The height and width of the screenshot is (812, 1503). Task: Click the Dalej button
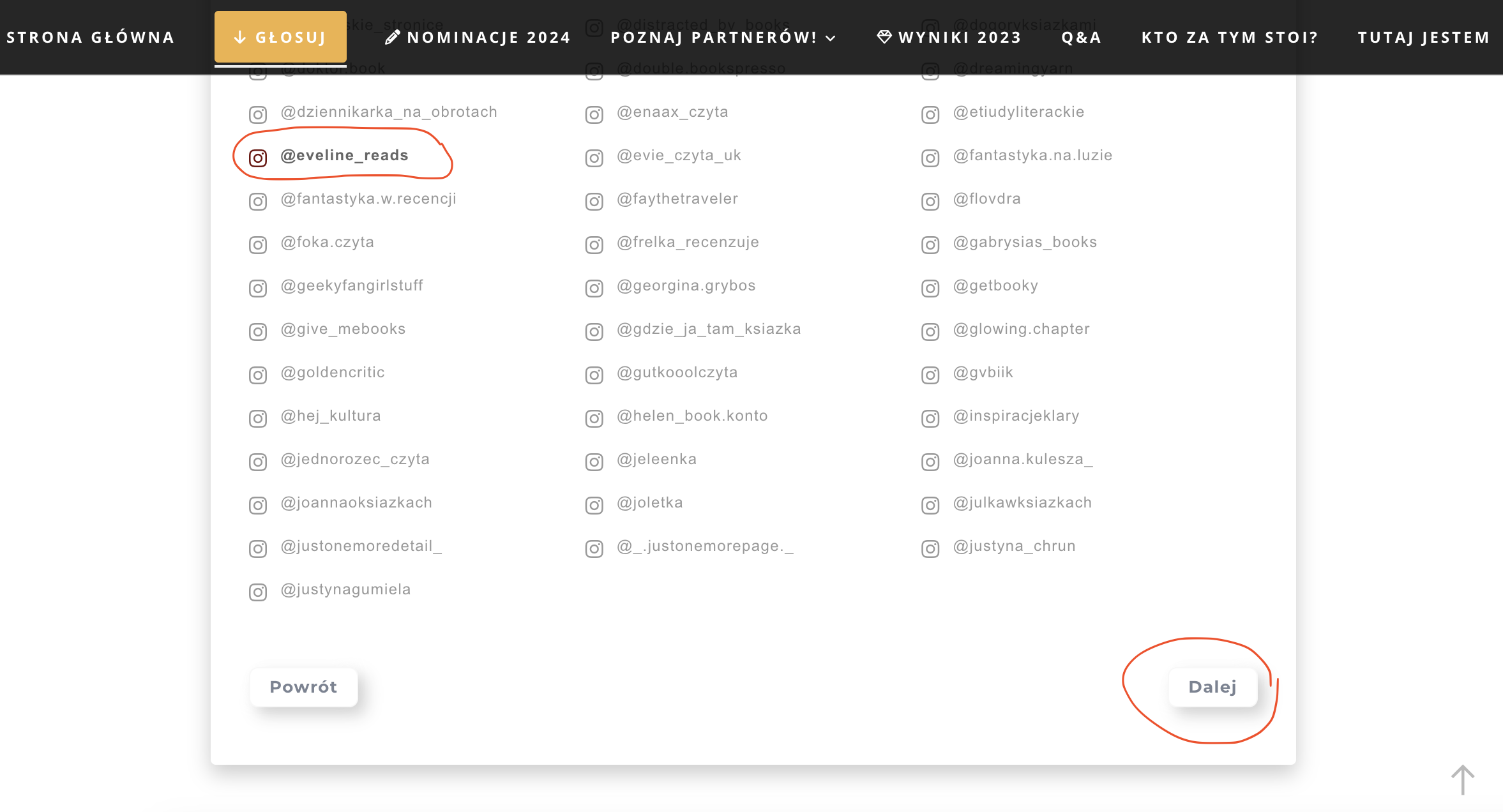[x=1212, y=687]
